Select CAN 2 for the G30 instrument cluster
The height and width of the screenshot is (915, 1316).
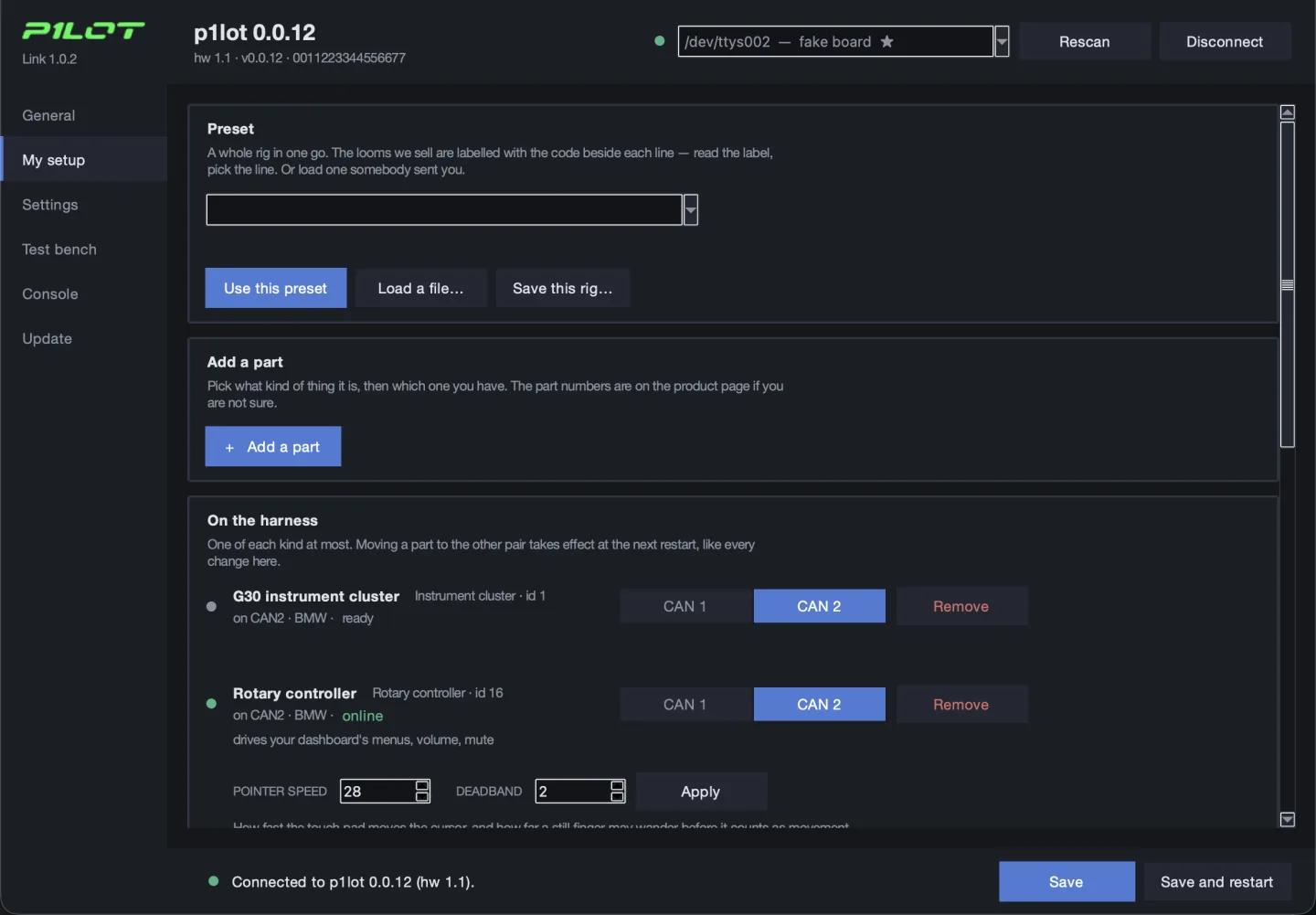(x=819, y=606)
